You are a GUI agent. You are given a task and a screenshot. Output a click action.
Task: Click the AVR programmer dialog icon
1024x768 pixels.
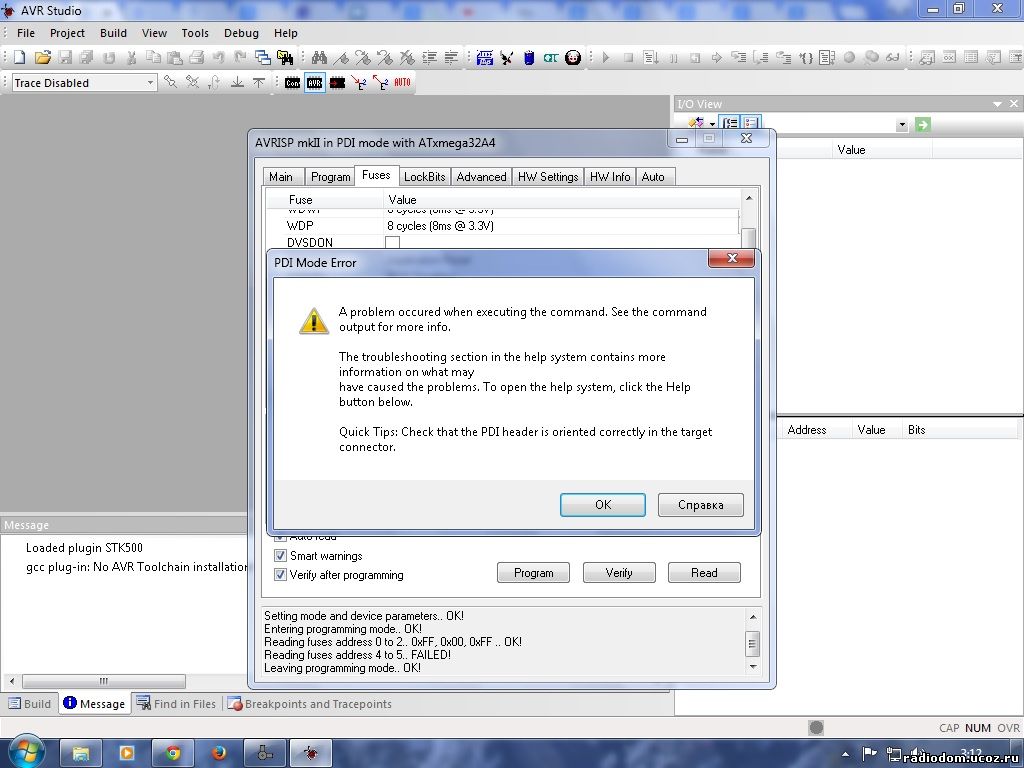pos(315,82)
